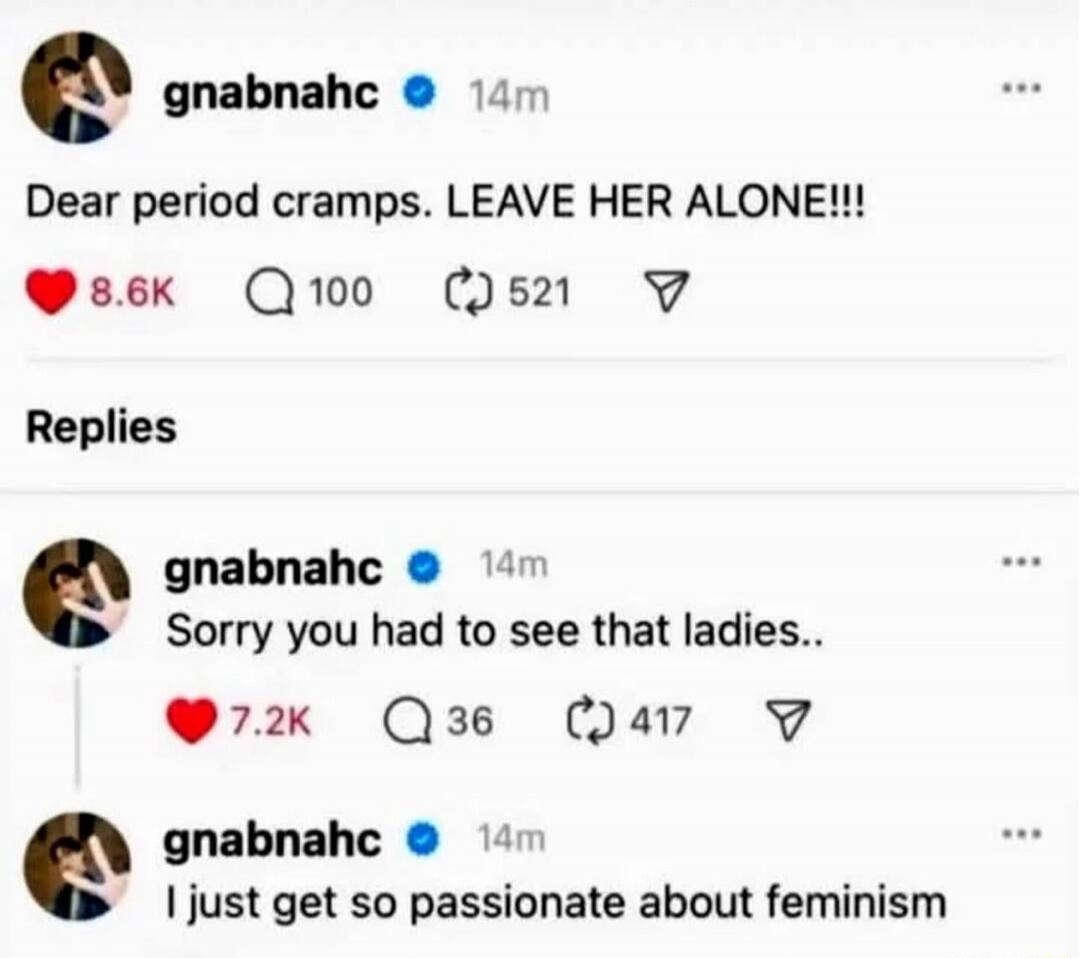
Task: Open options menu on the feminism reply
Action: pyautogui.click(x=1021, y=832)
